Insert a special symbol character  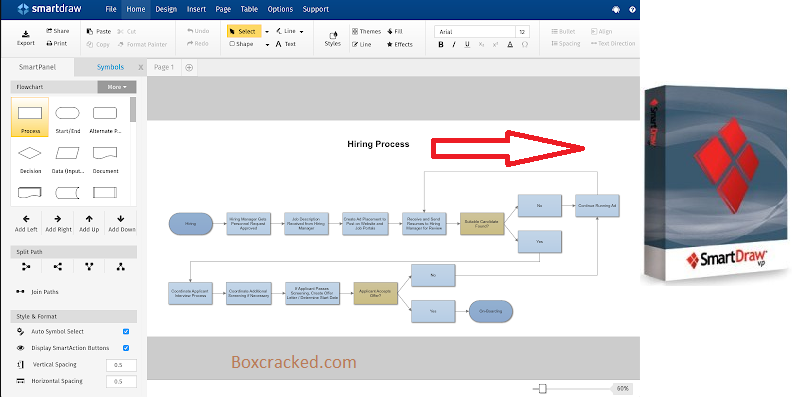525,44
